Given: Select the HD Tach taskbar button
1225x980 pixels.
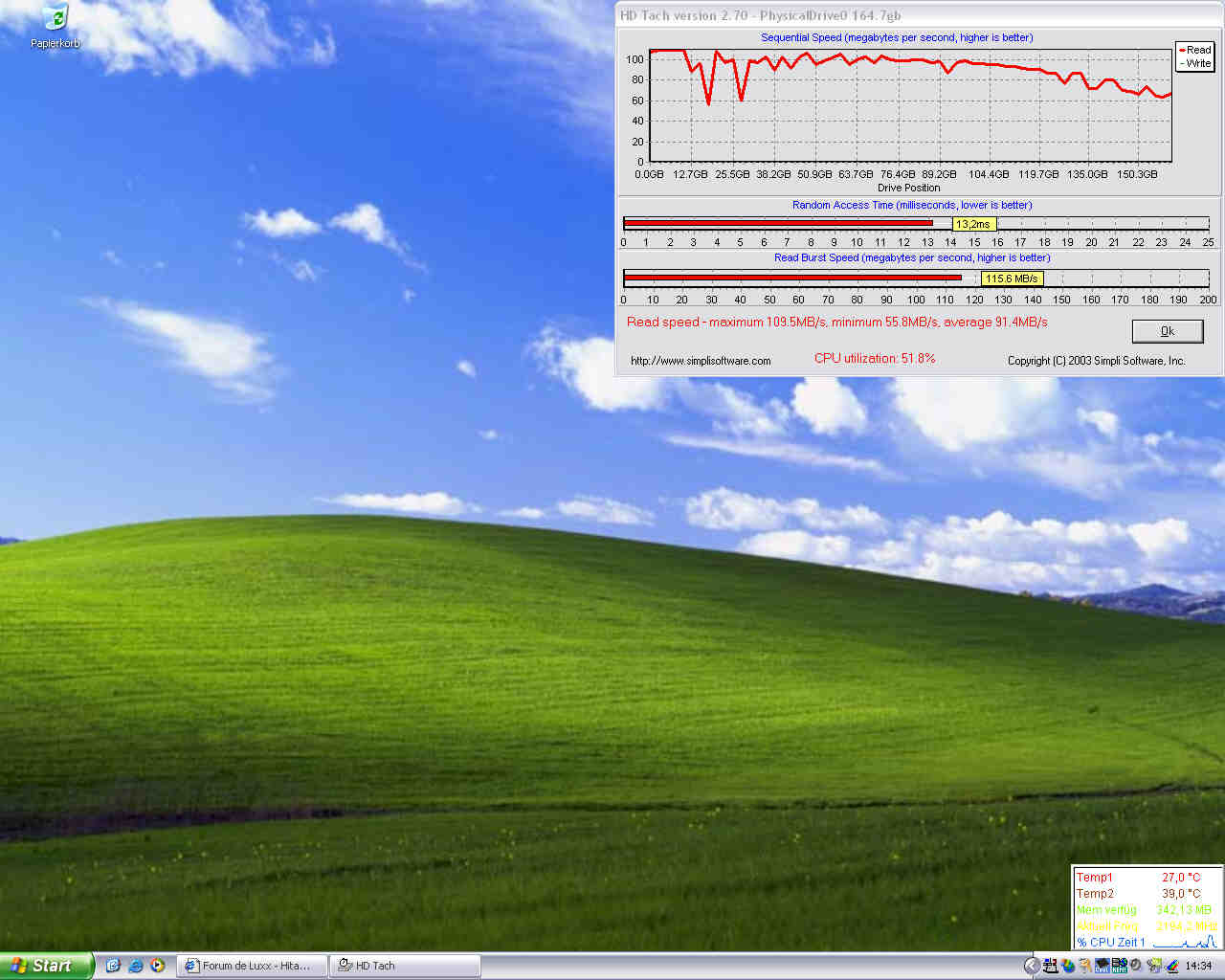Looking at the screenshot, I should click(405, 966).
